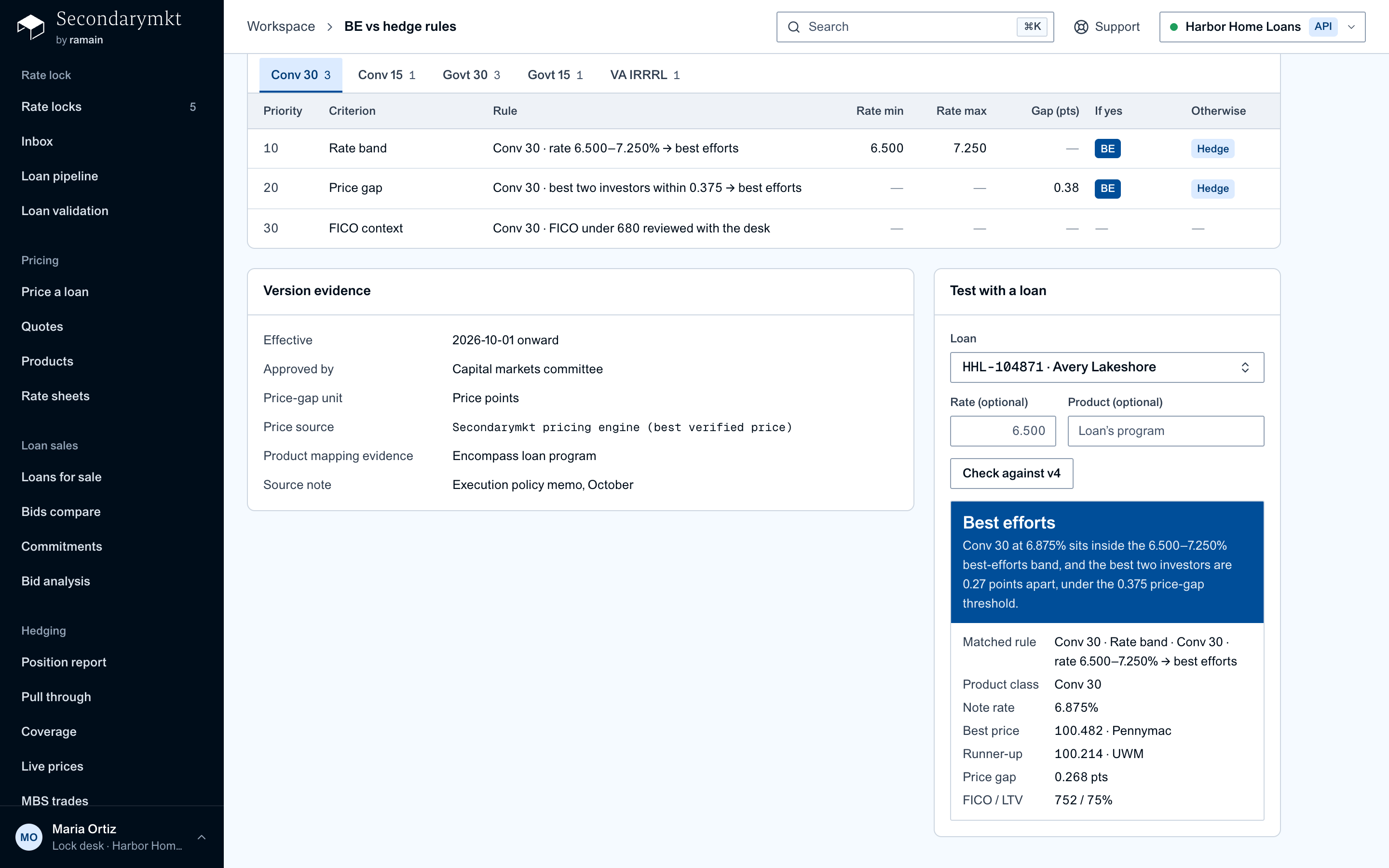Switch to the Govt 30 tab
The width and height of the screenshot is (1389, 868).
[471, 75]
